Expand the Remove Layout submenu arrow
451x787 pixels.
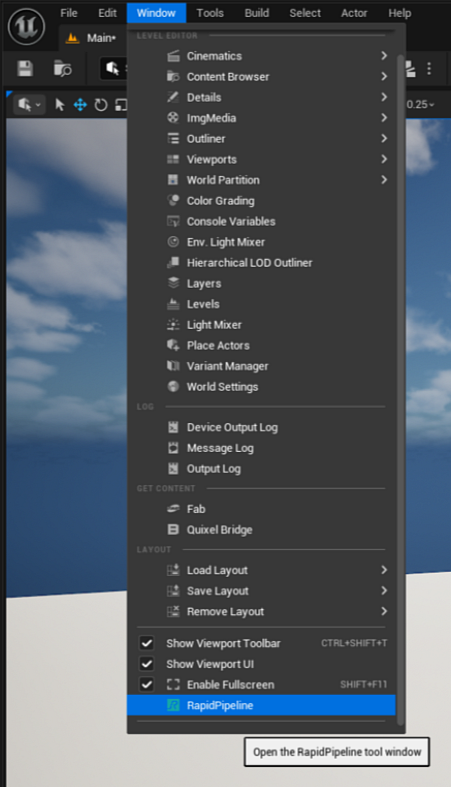[x=384, y=611]
